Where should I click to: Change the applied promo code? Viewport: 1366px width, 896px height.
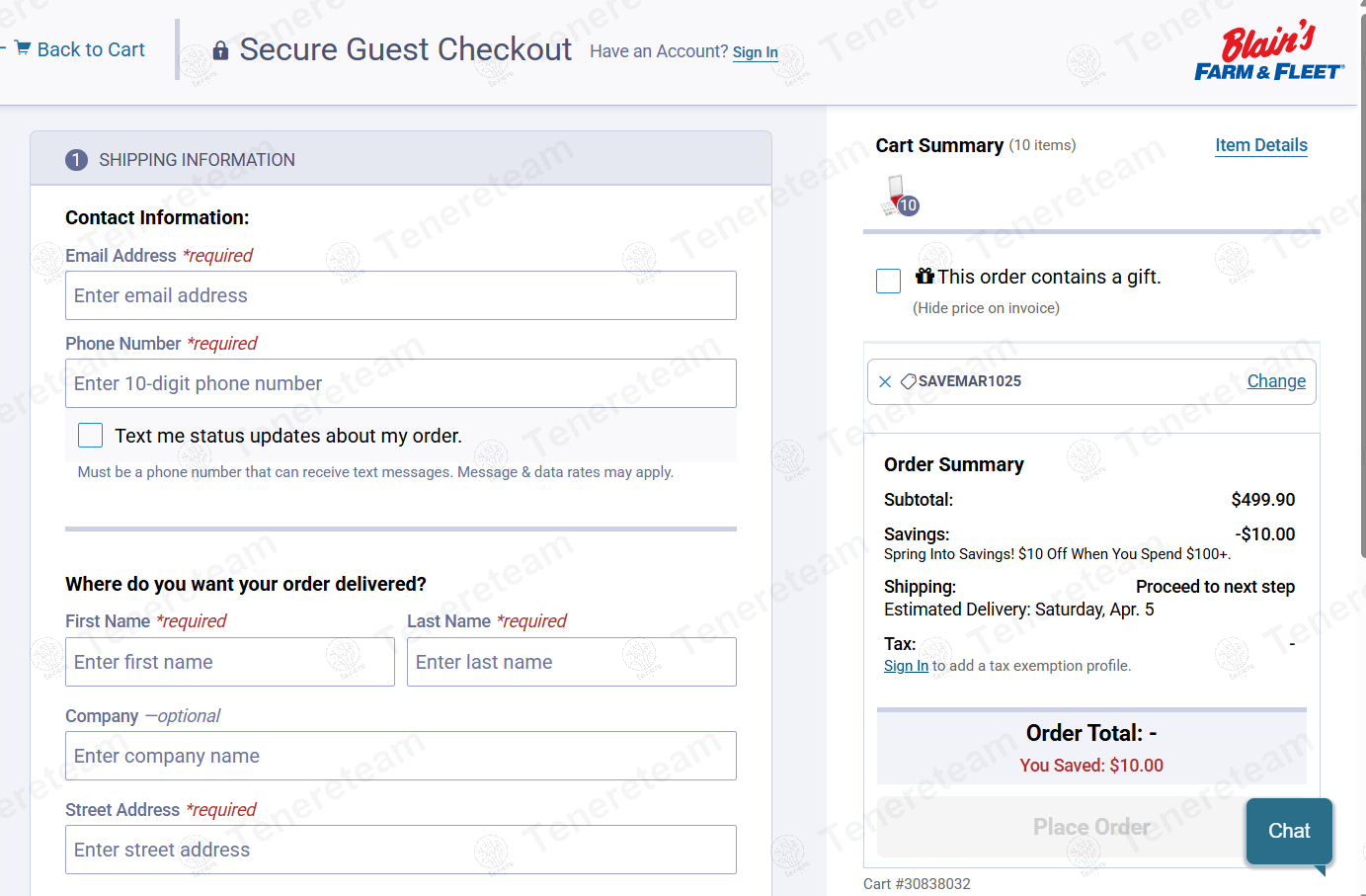pyautogui.click(x=1276, y=381)
